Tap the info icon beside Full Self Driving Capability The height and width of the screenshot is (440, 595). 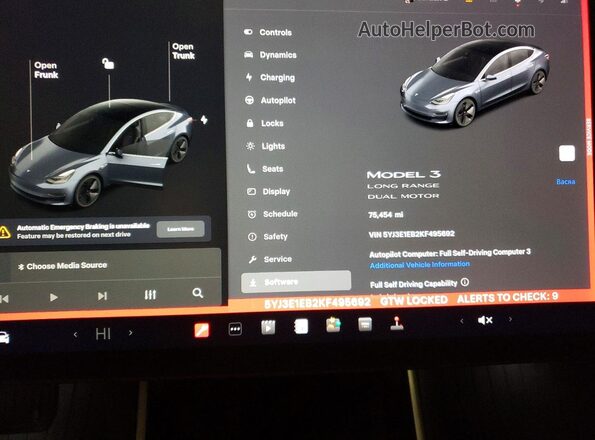465,282
